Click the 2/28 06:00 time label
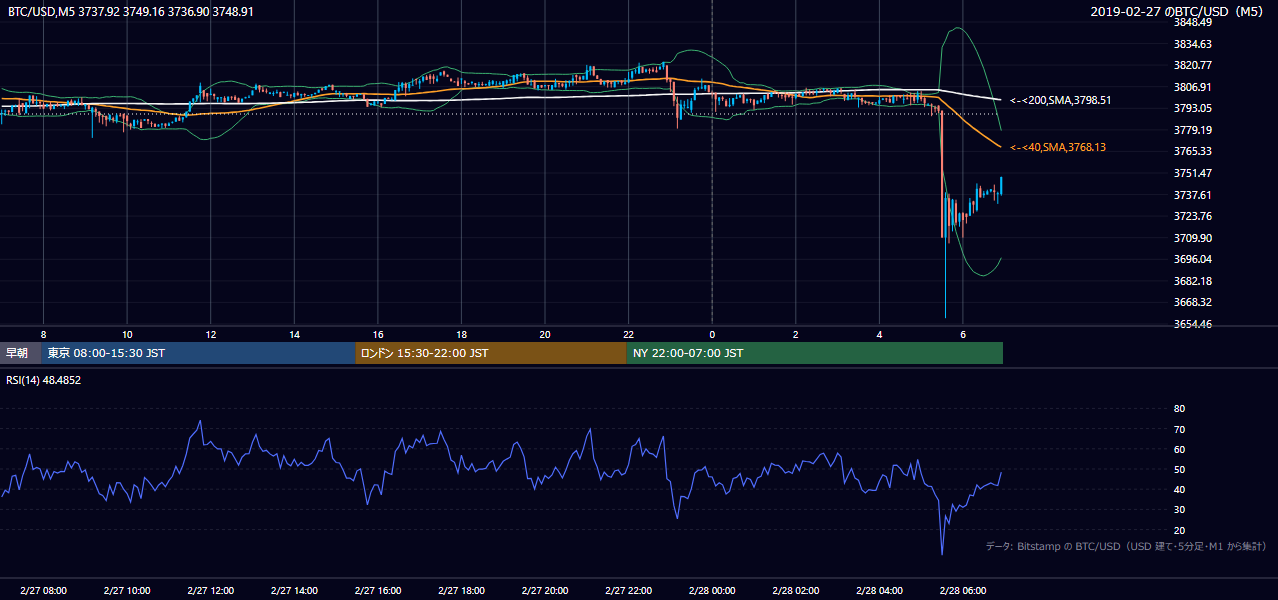 coord(963,591)
